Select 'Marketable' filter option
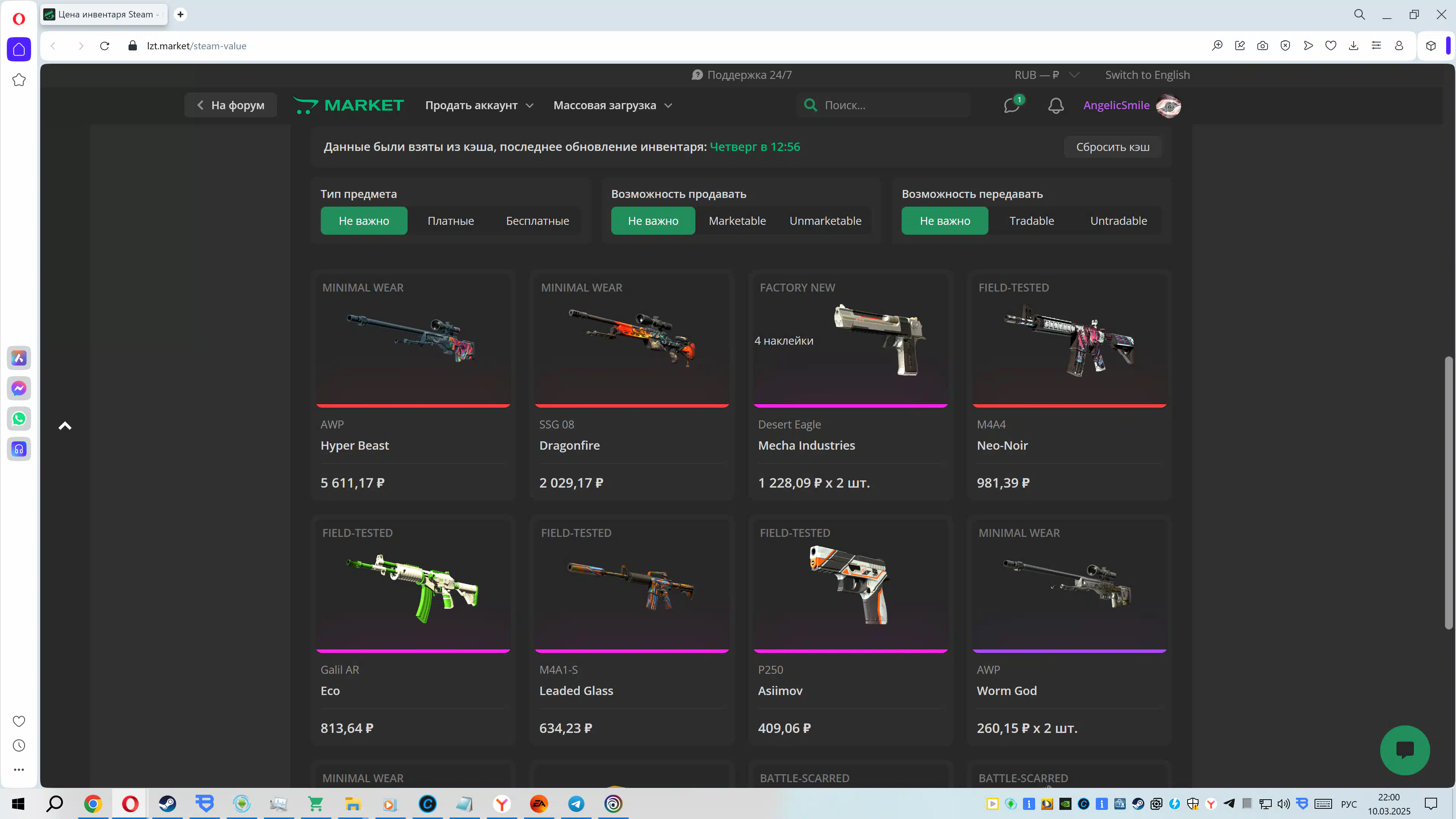This screenshot has height=819, width=1456. tap(737, 221)
